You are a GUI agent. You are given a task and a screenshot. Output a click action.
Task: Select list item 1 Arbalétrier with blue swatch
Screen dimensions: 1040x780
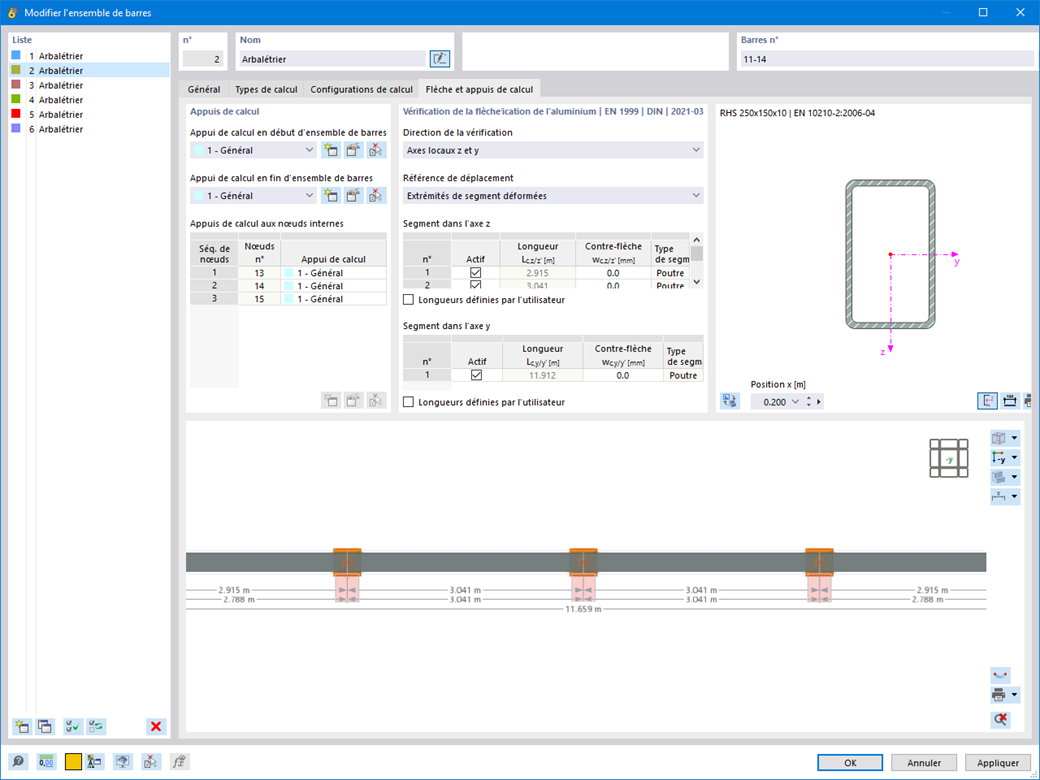tap(90, 56)
